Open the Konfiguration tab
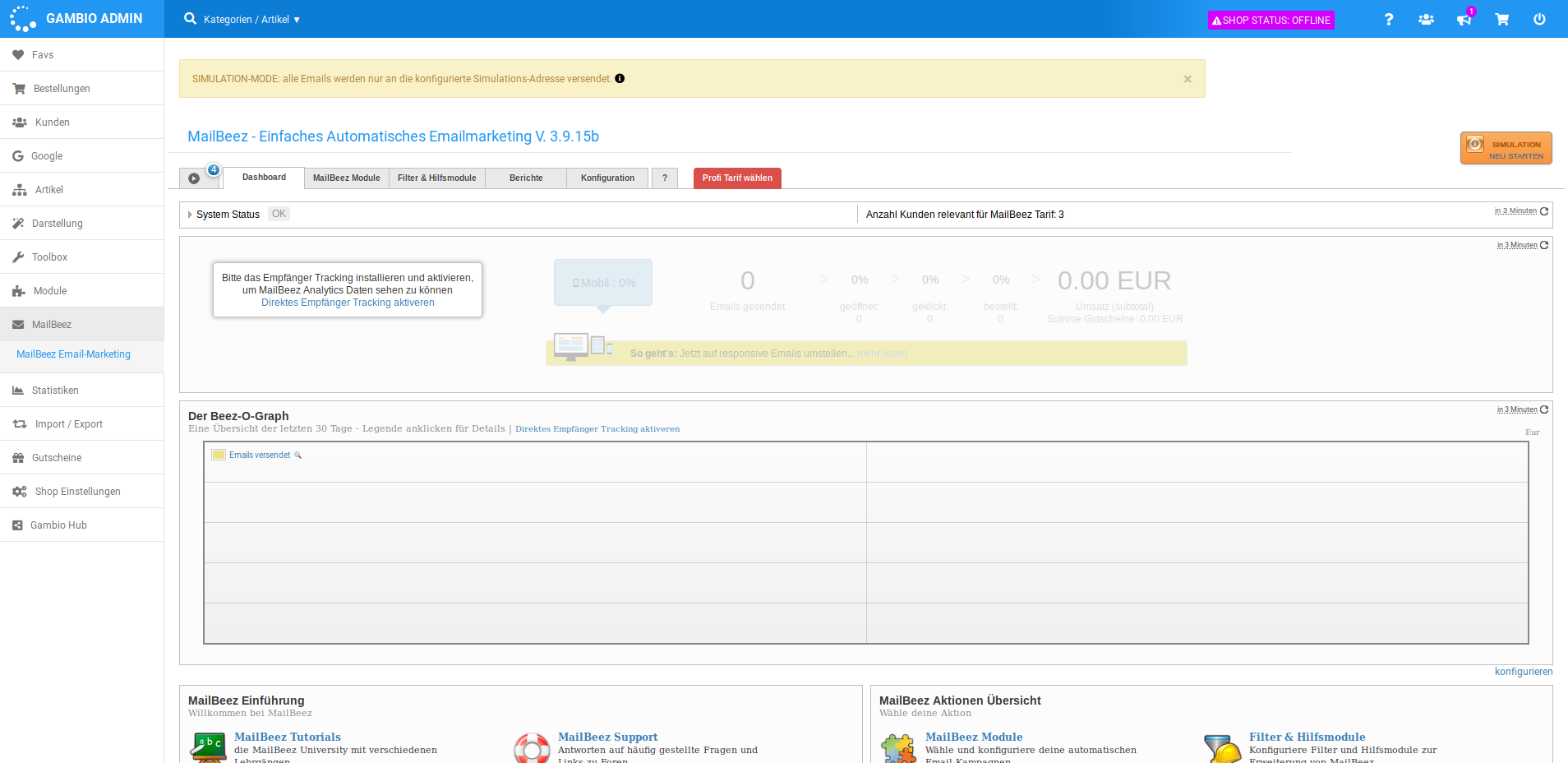Screen dimensions: 1568x763 [607, 178]
